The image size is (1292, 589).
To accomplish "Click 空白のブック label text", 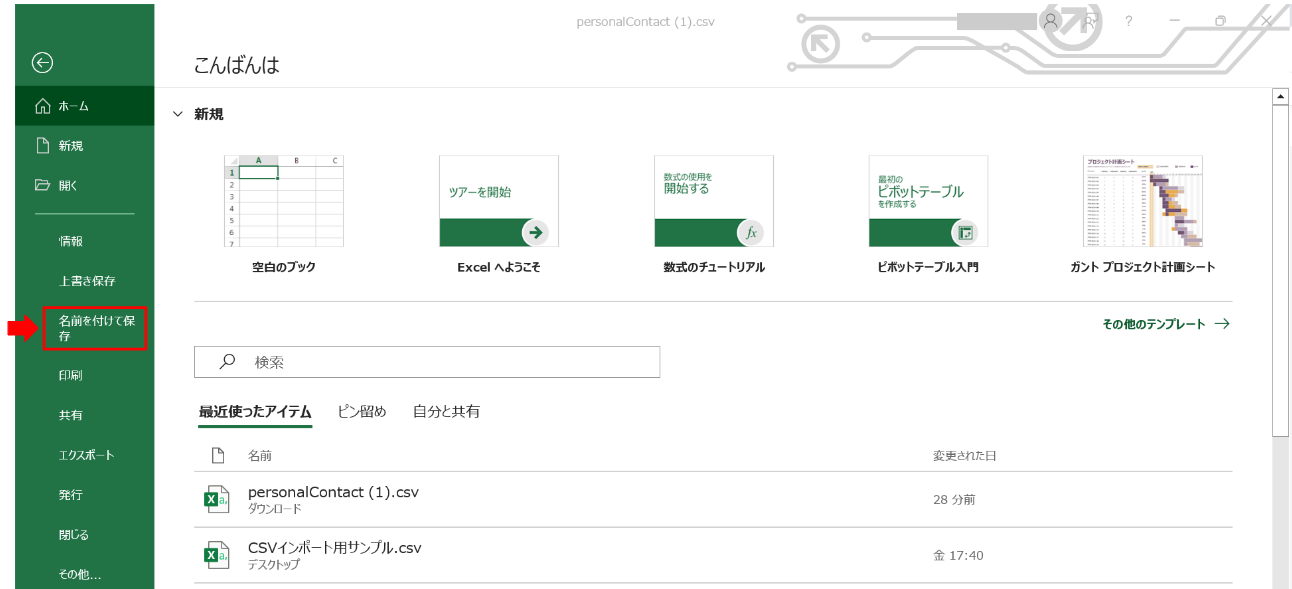I will pyautogui.click(x=284, y=267).
